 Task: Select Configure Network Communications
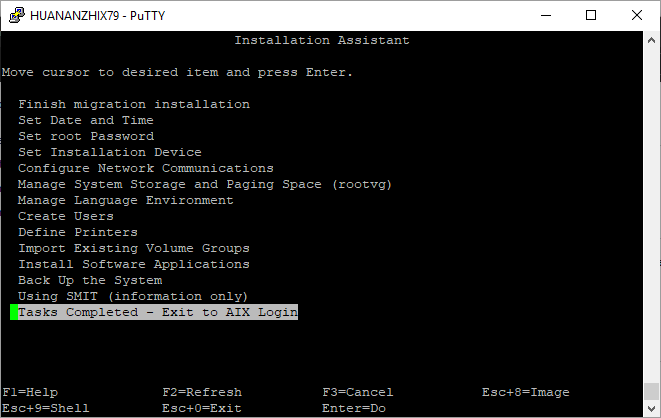pyautogui.click(x=146, y=168)
